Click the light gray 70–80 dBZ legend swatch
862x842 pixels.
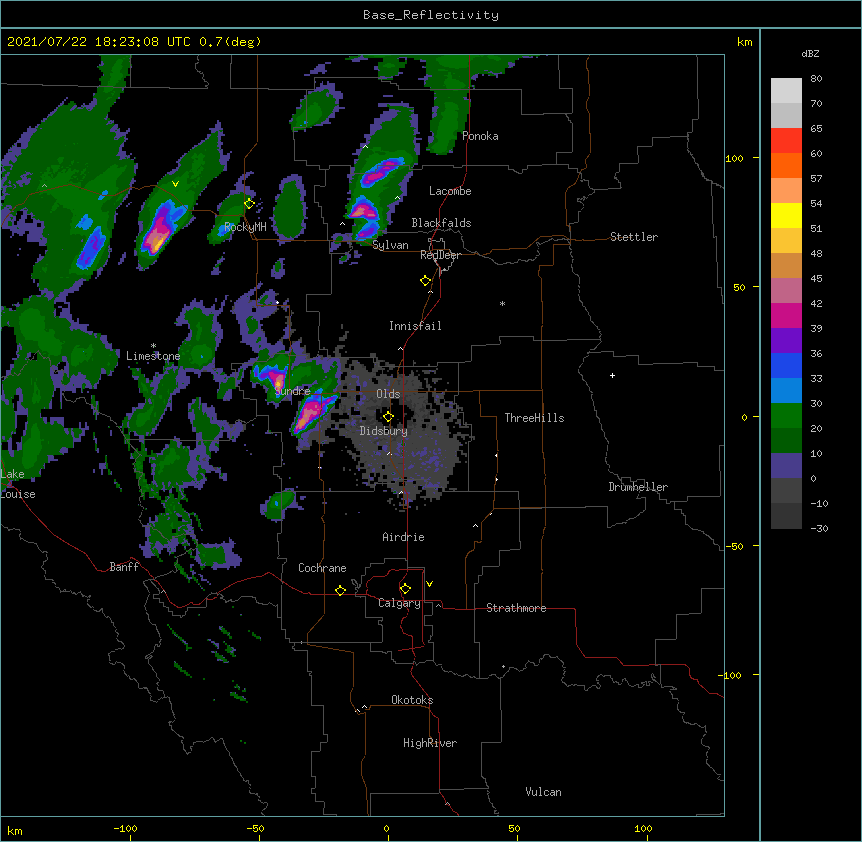(x=786, y=91)
